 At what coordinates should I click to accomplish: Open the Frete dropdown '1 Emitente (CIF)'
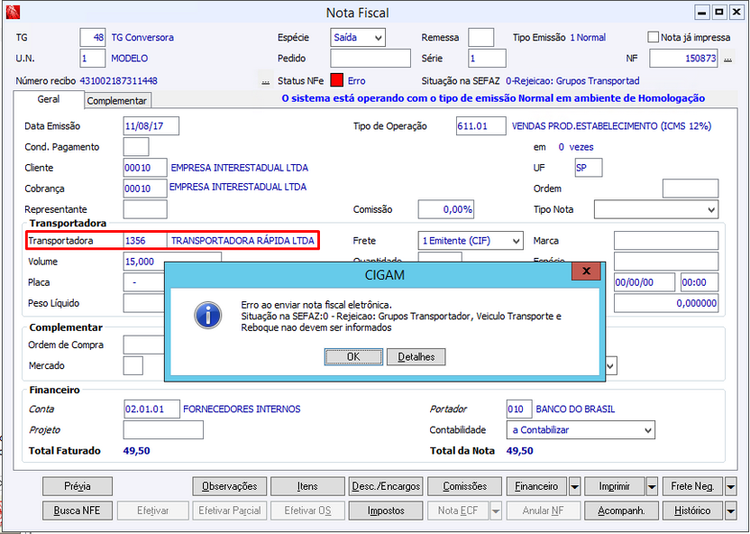[471, 241]
